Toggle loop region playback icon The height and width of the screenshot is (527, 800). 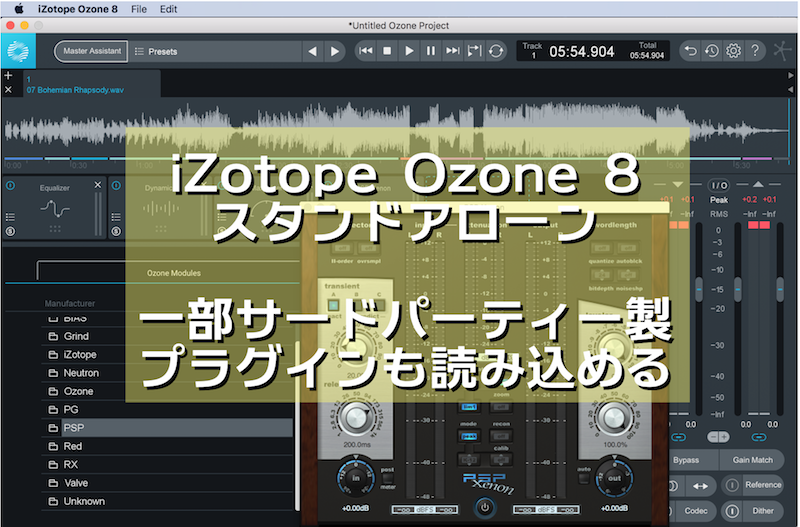pyautogui.click(x=474, y=51)
